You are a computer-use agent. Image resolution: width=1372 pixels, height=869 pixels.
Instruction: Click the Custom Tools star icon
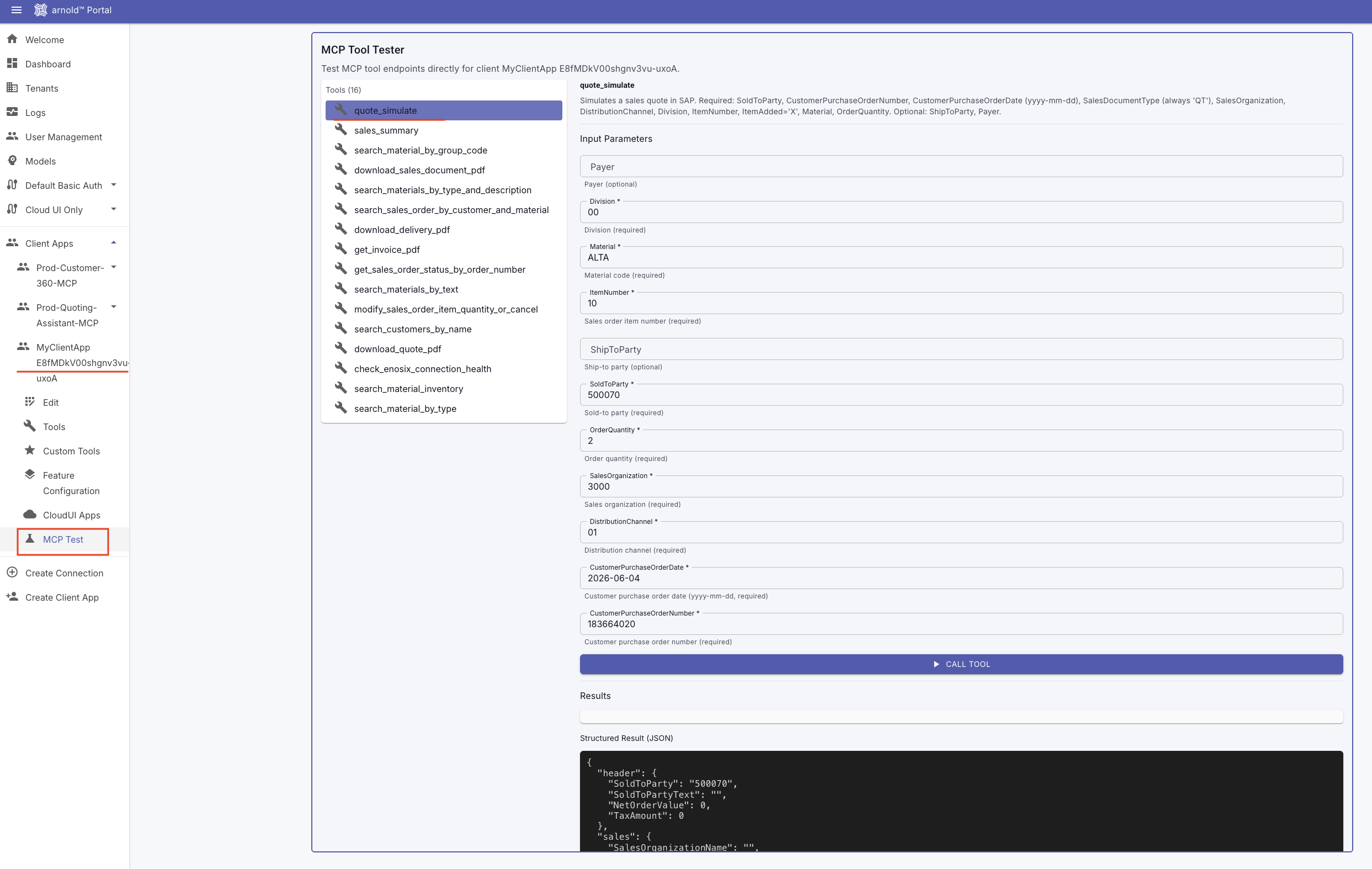pyautogui.click(x=30, y=450)
